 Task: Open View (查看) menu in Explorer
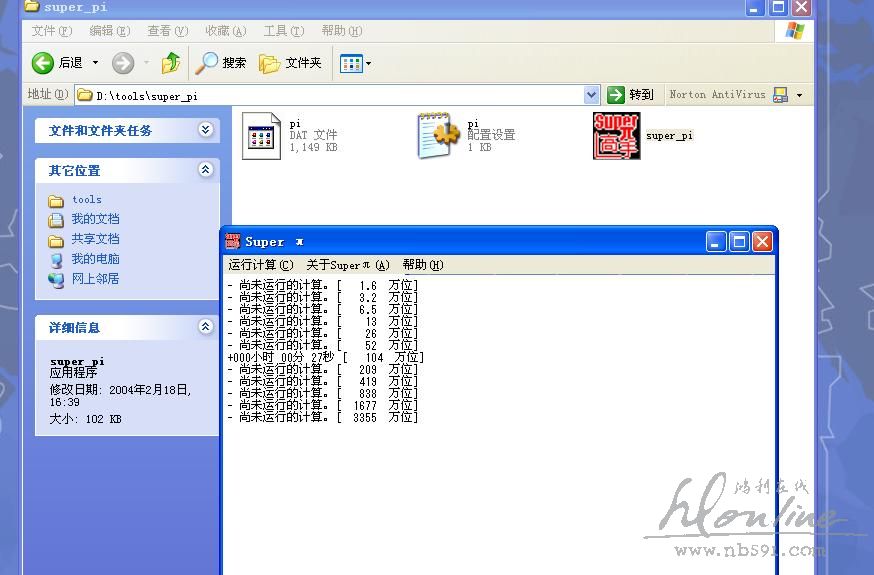[x=168, y=31]
